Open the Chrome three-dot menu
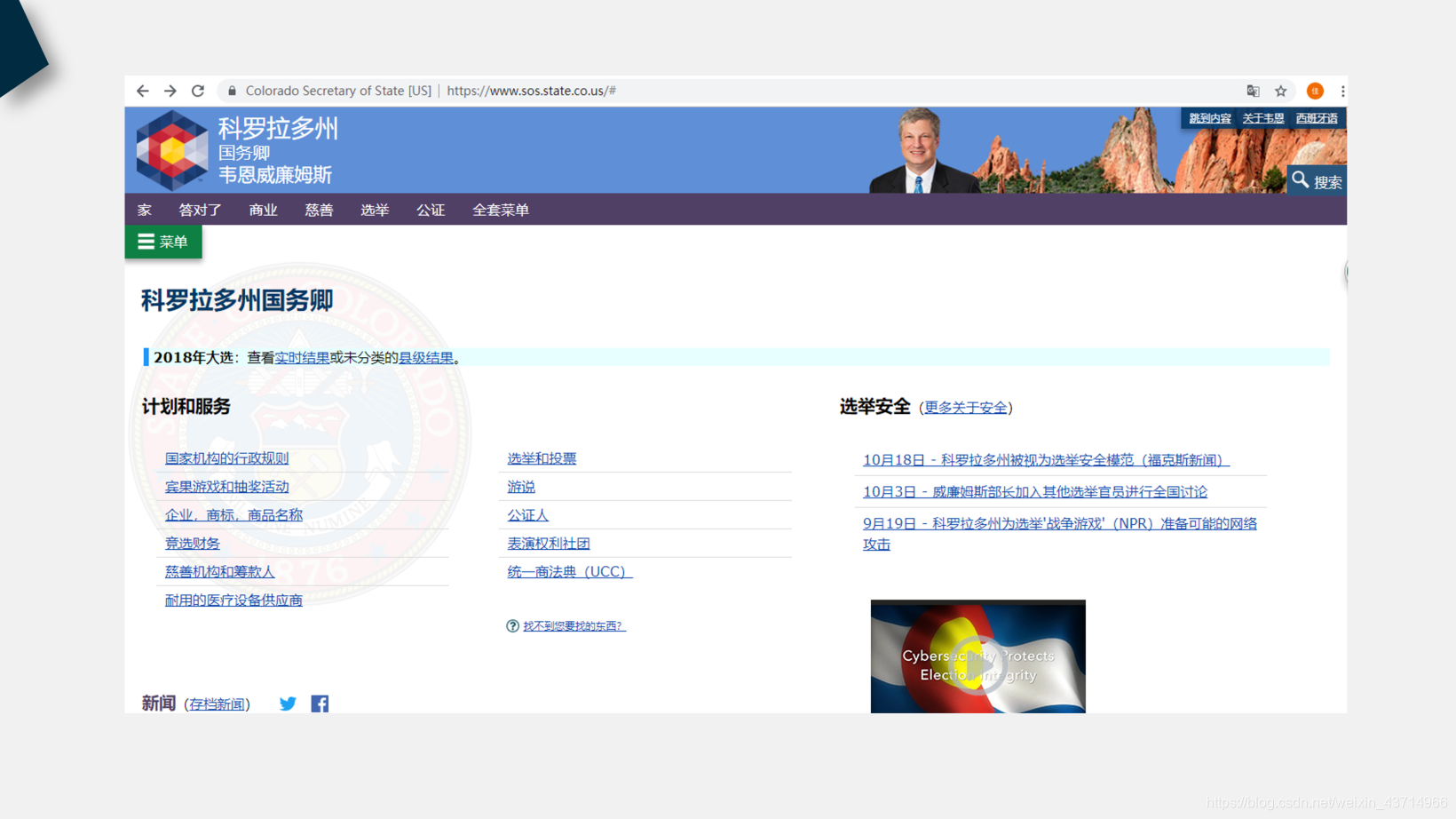 [x=1342, y=91]
